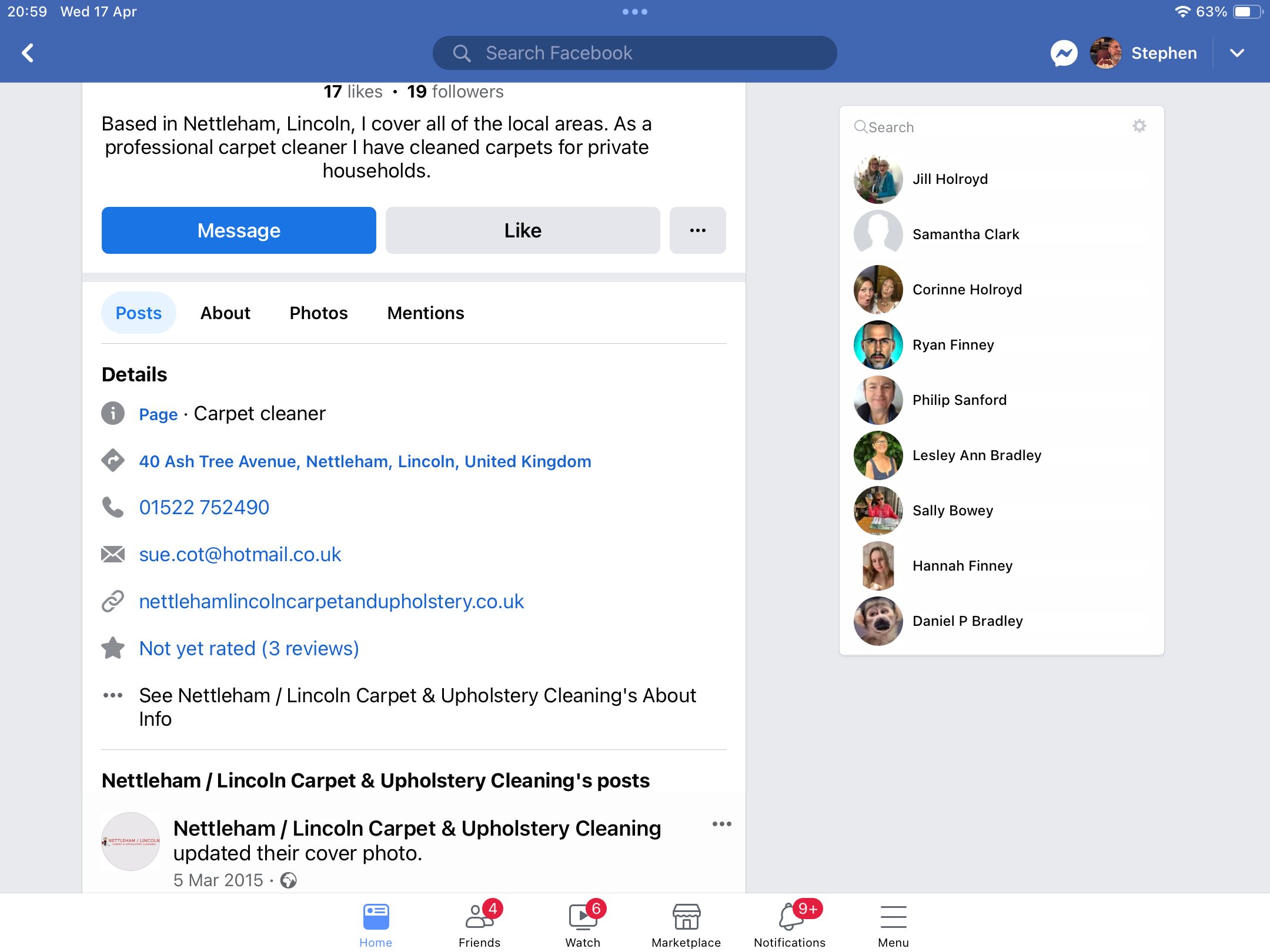Tap the ellipsis icon beside About Info
Viewport: 1270px width, 952px height.
pyautogui.click(x=113, y=695)
